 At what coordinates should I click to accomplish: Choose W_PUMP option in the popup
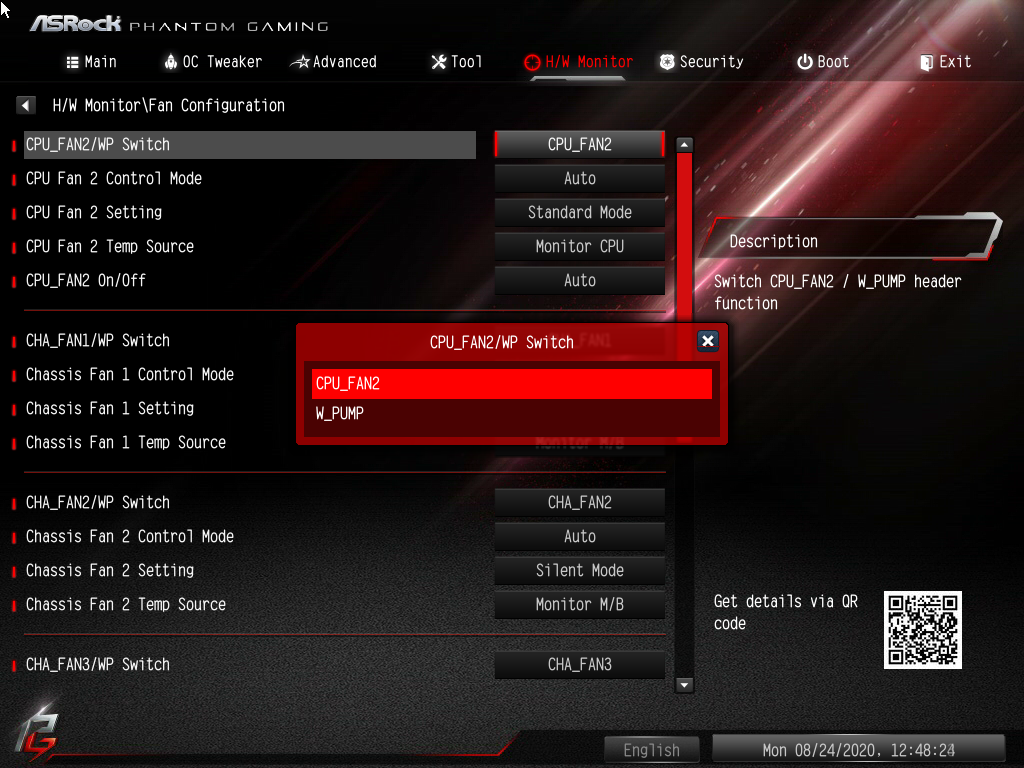tap(512, 413)
